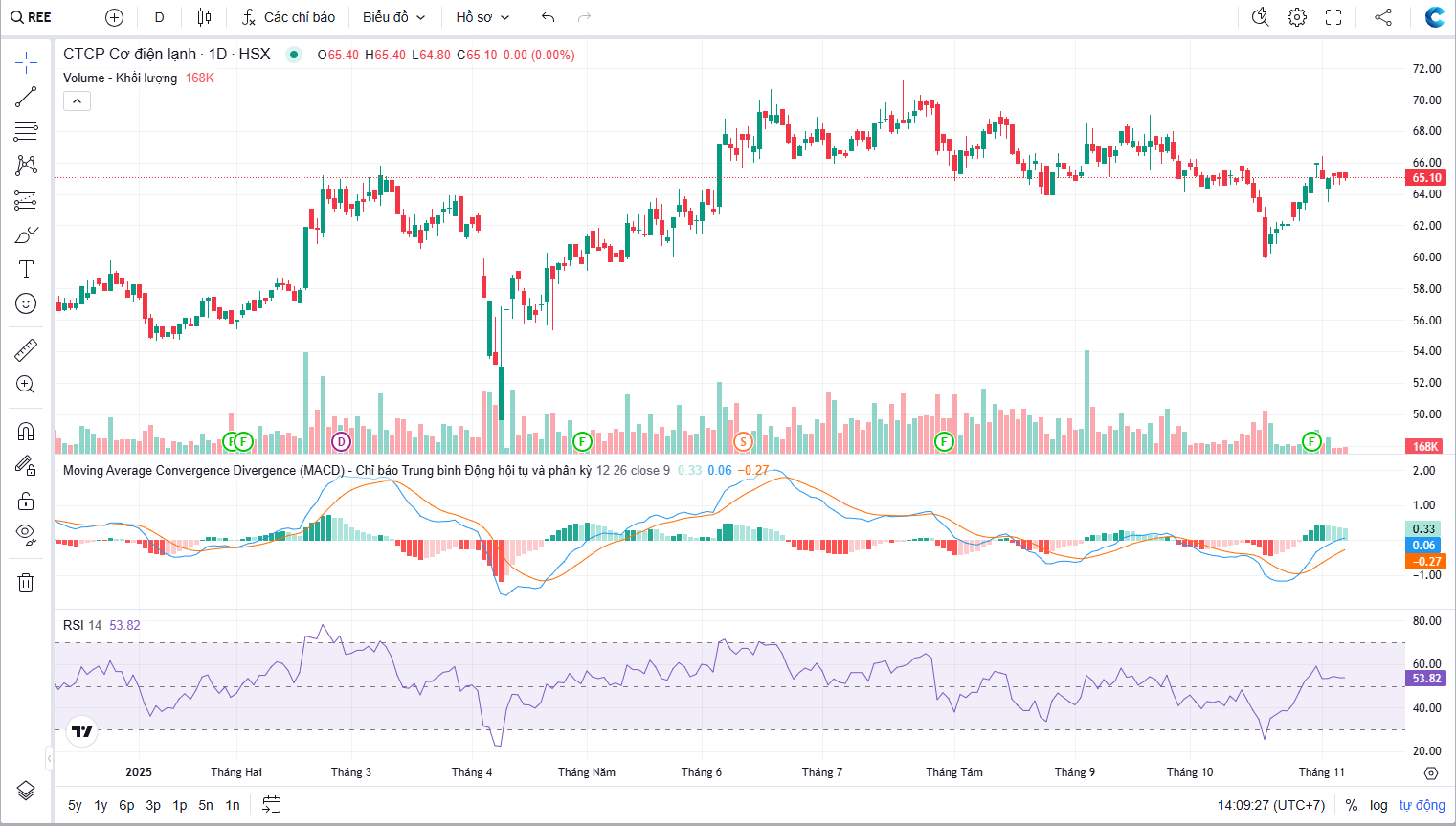
Task: Hide all drawings with eye icon
Action: [26, 534]
